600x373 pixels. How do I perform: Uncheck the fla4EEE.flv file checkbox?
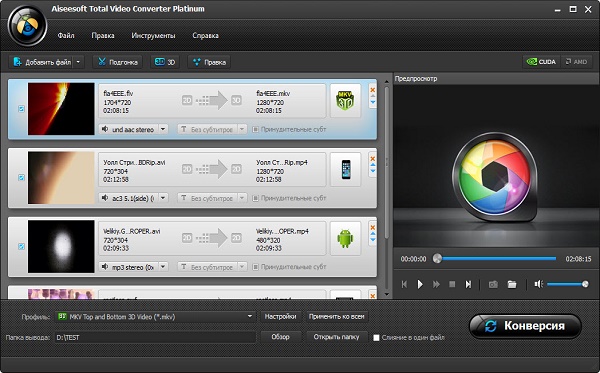(x=21, y=109)
